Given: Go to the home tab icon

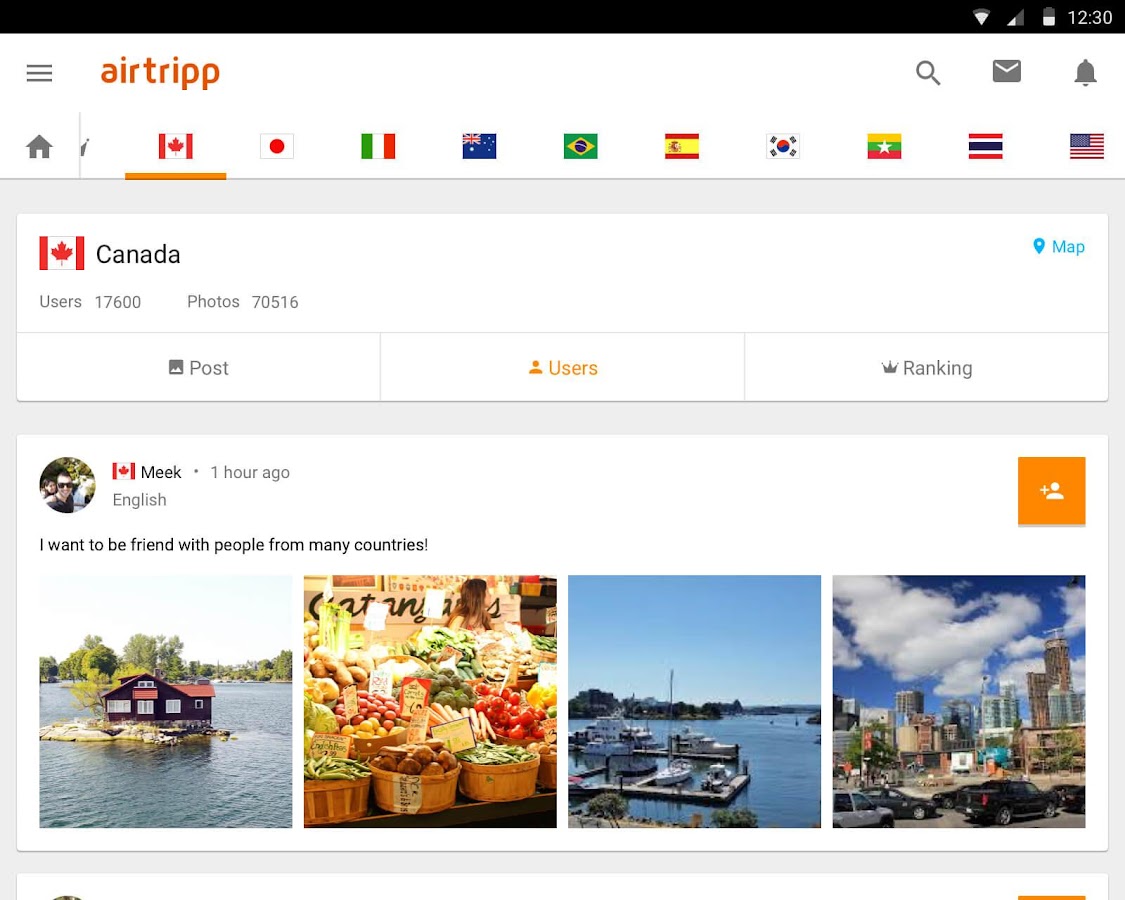Looking at the screenshot, I should coord(39,146).
